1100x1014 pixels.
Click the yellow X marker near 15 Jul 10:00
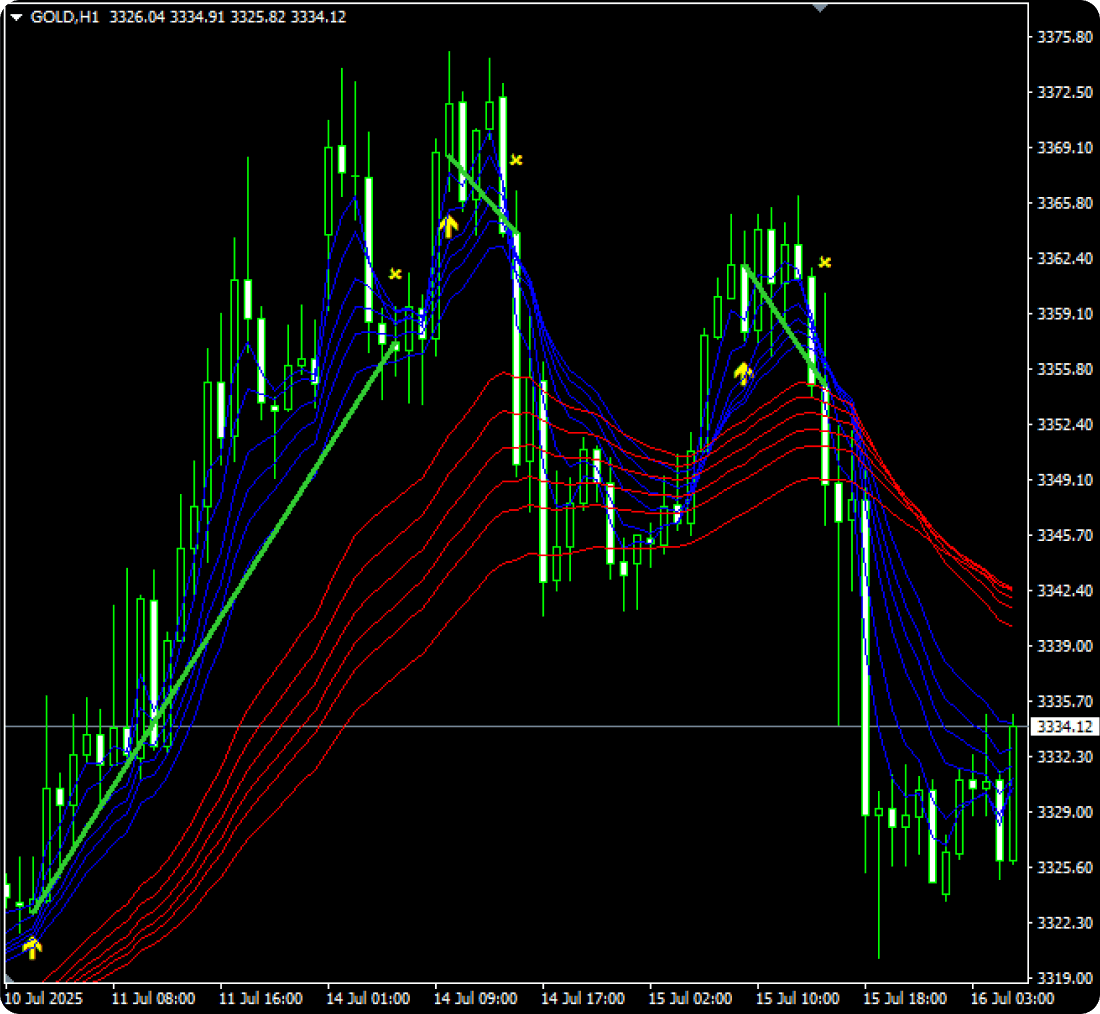tap(825, 262)
